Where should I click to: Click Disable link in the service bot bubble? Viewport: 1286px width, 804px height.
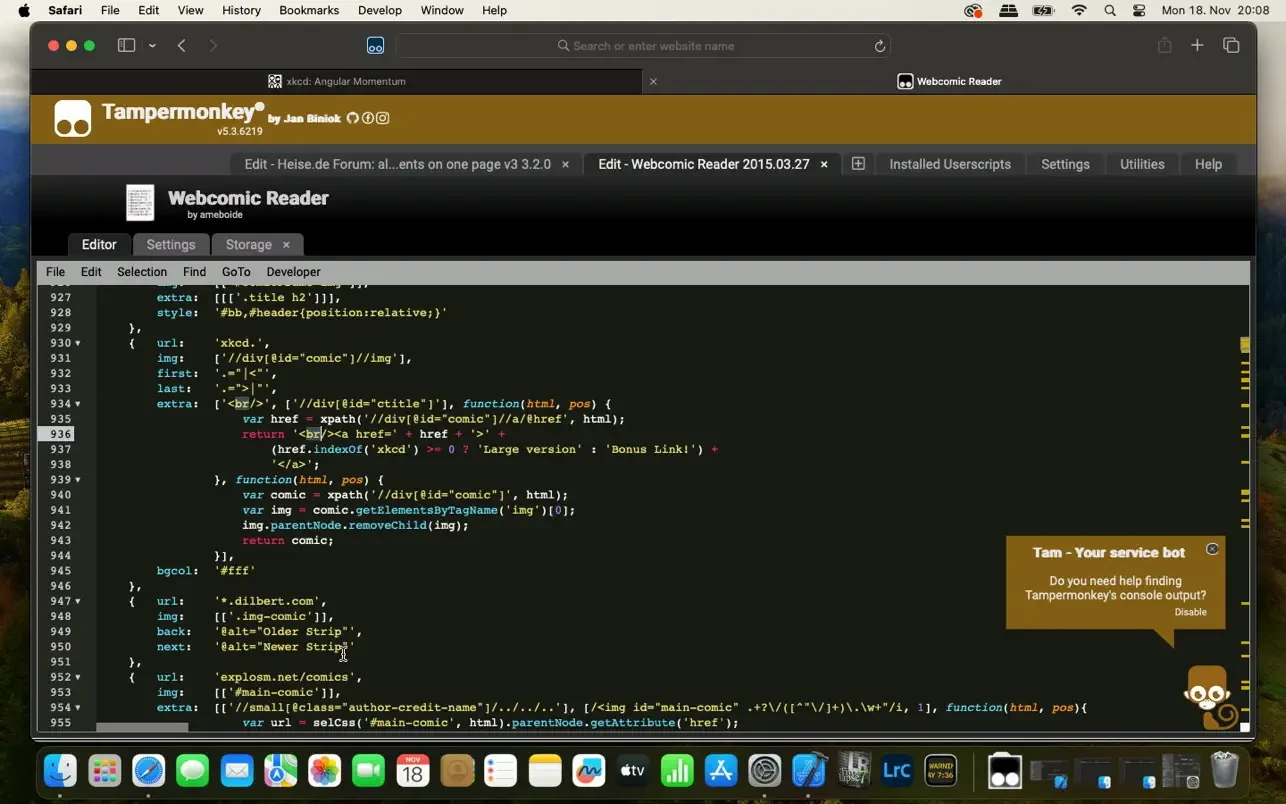point(1190,612)
